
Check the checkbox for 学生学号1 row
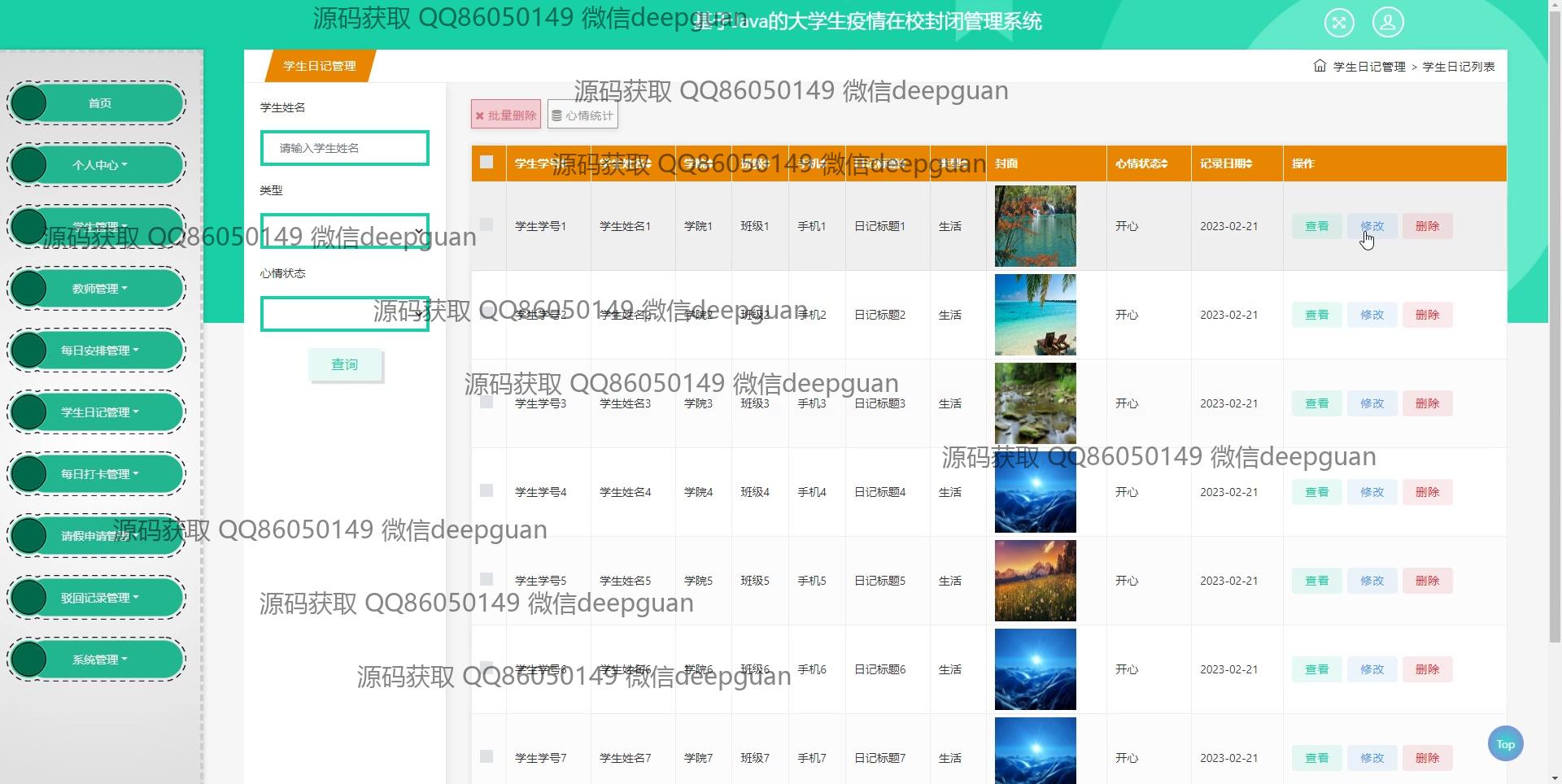486,224
